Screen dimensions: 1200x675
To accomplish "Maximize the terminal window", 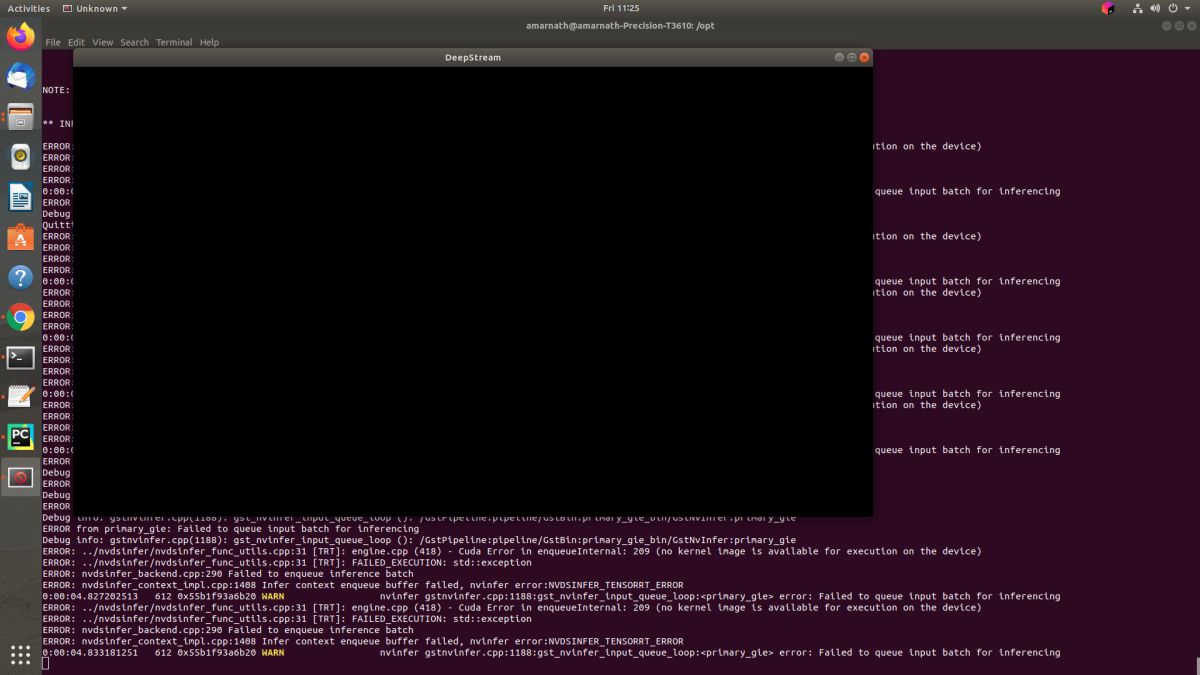I will (1178, 25).
